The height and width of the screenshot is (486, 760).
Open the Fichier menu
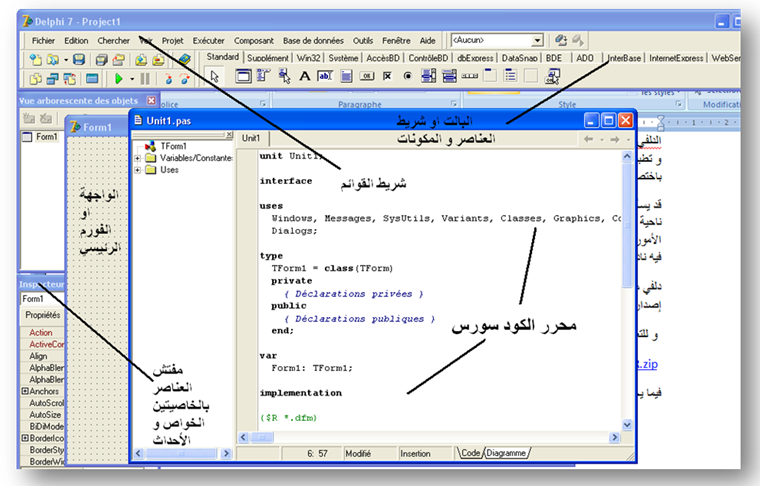pos(43,41)
